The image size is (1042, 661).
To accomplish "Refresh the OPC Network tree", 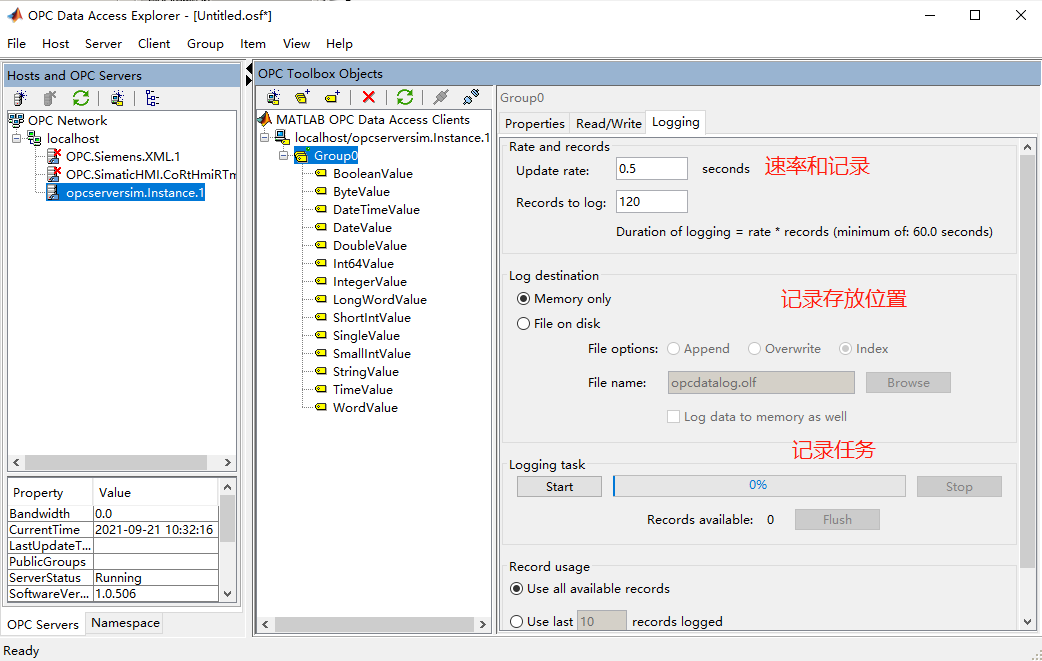I will tap(80, 97).
